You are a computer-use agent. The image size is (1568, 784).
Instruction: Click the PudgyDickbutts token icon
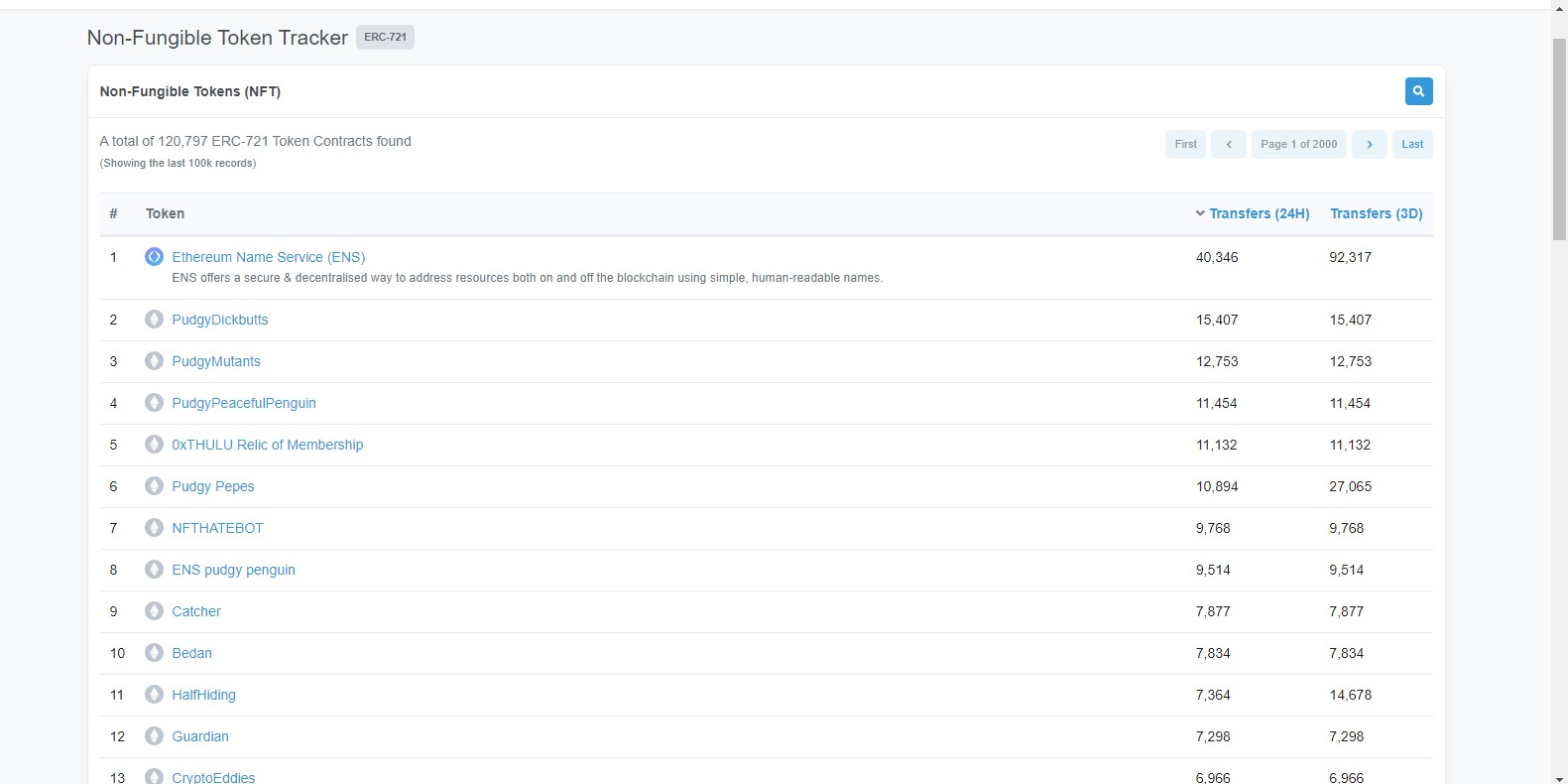(154, 320)
